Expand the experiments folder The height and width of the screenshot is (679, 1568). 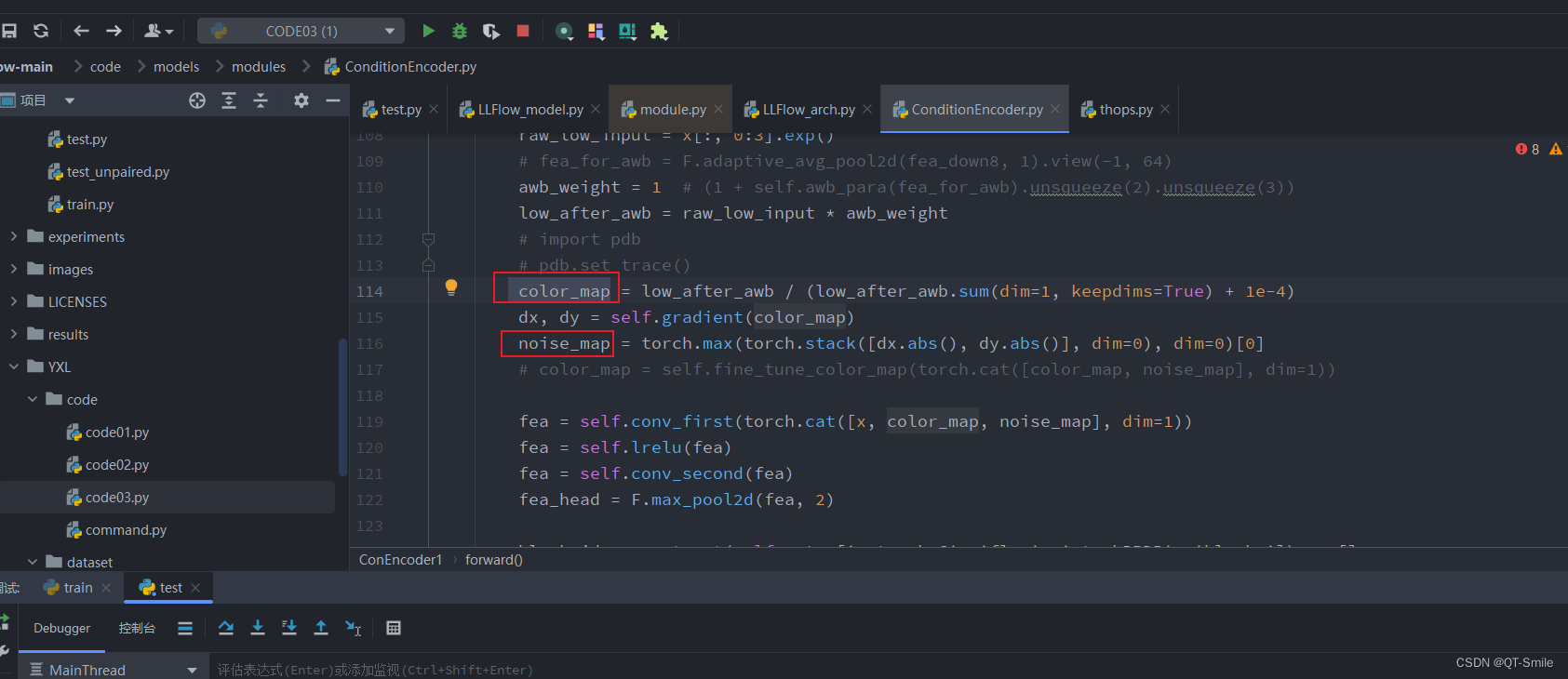(13, 236)
